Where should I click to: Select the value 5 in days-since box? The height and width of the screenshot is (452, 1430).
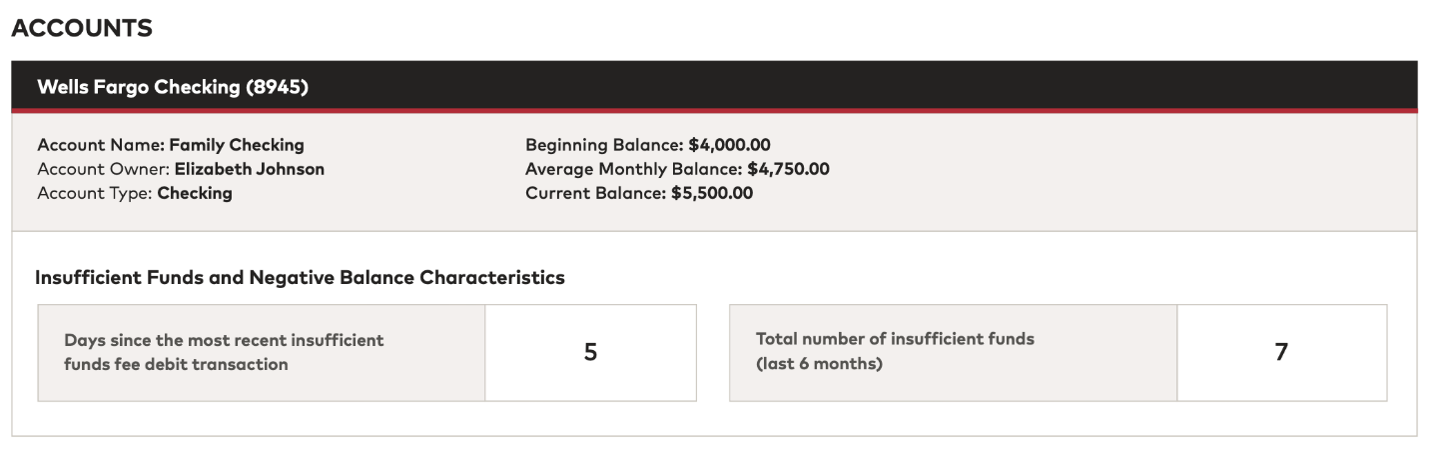tap(591, 352)
